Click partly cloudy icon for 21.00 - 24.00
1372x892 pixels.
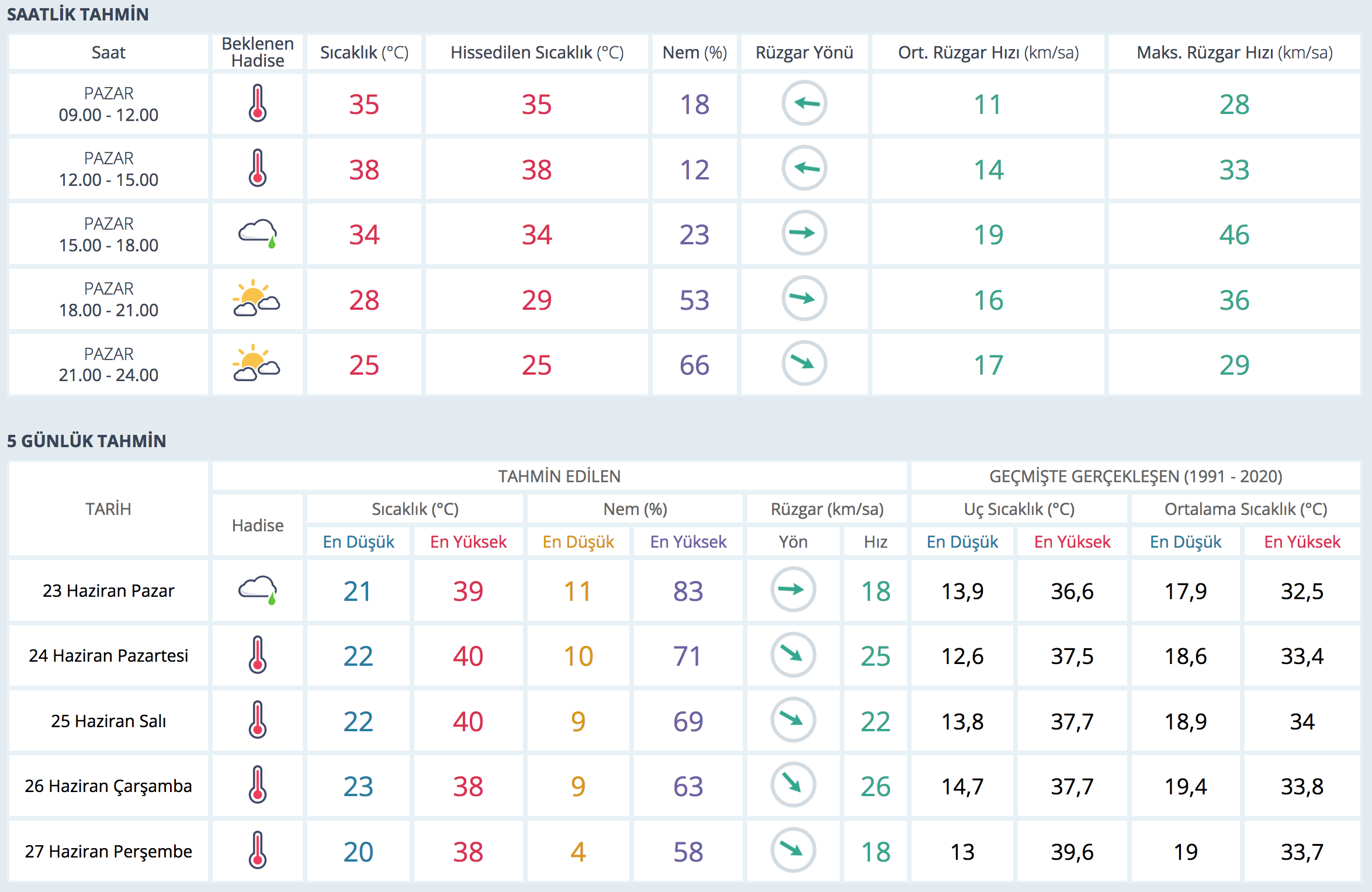coord(256,364)
